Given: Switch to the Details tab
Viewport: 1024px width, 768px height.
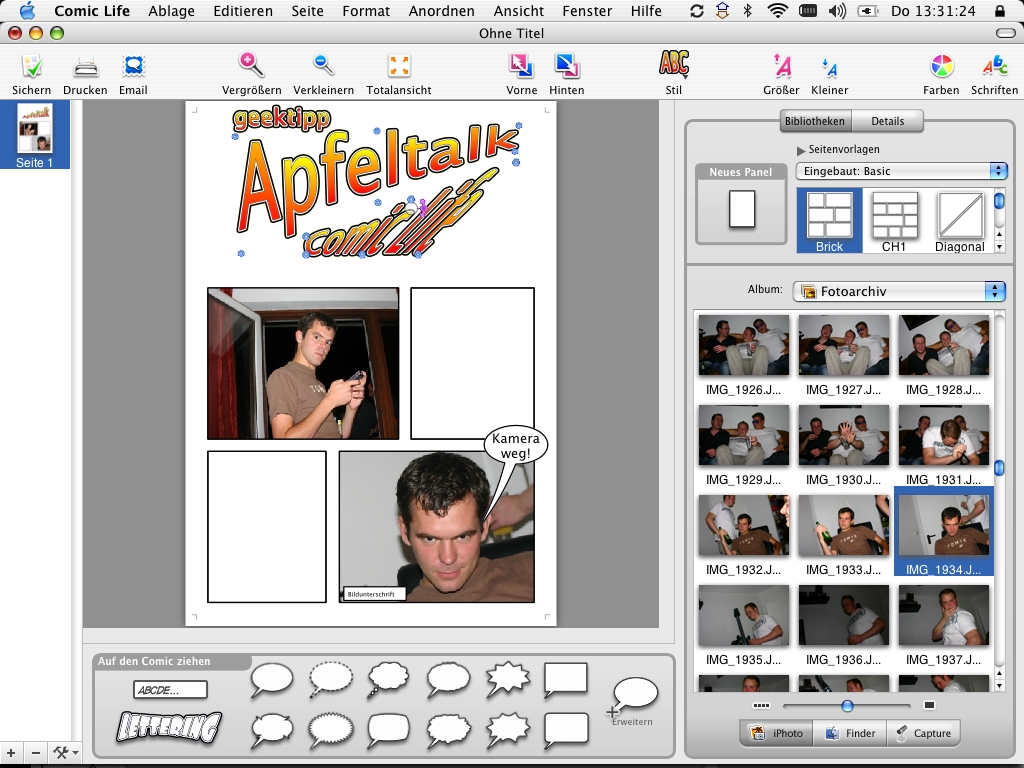Looking at the screenshot, I should pos(888,121).
